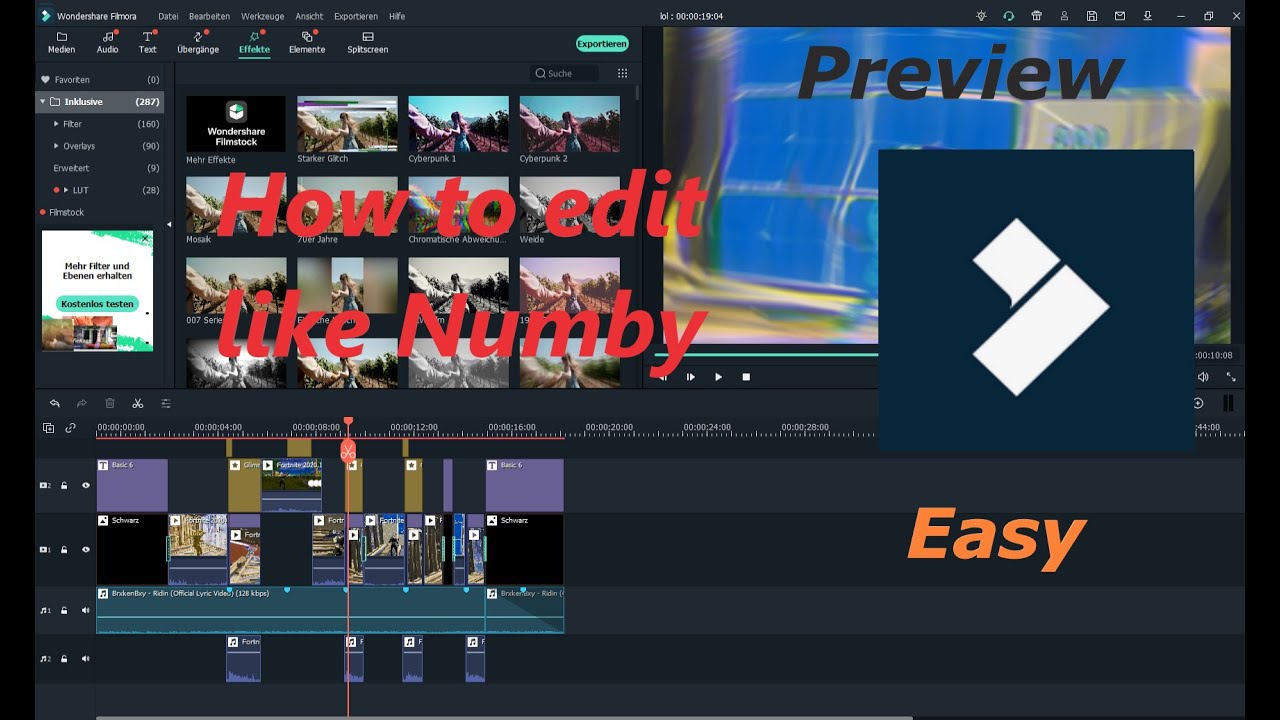
Task: Click the download icon
Action: pos(1147,16)
